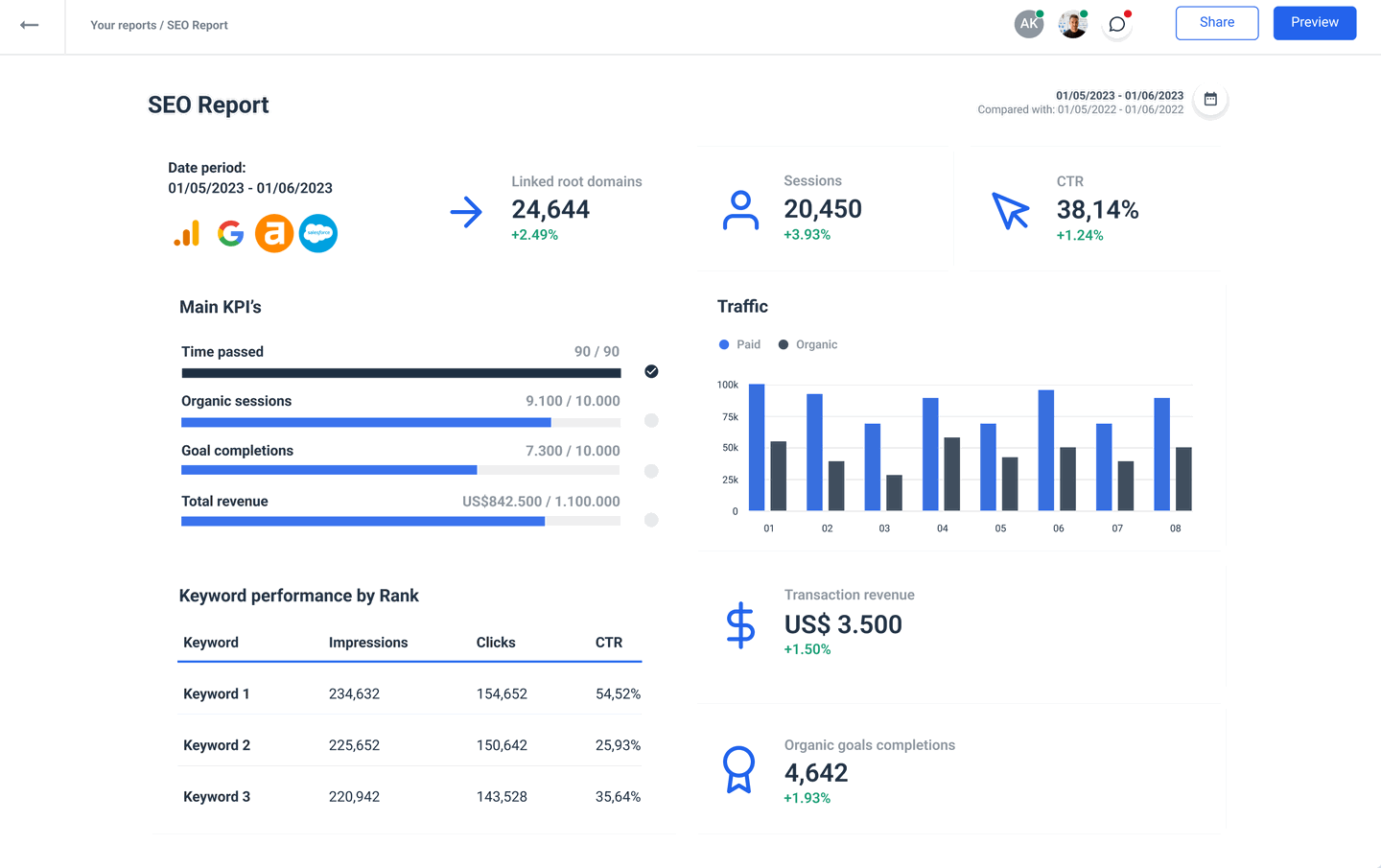Select the Salesforce data source icon
The width and height of the screenshot is (1381, 868).
pos(318,233)
